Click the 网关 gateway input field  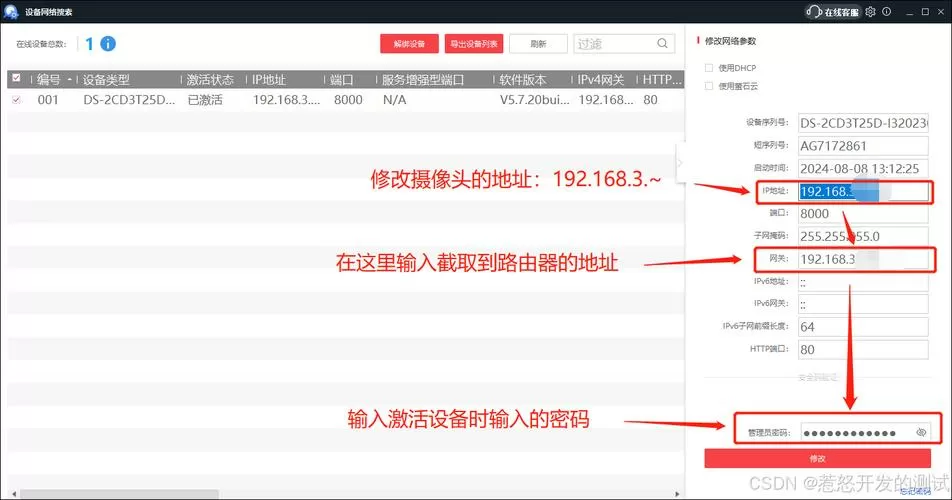(x=863, y=259)
